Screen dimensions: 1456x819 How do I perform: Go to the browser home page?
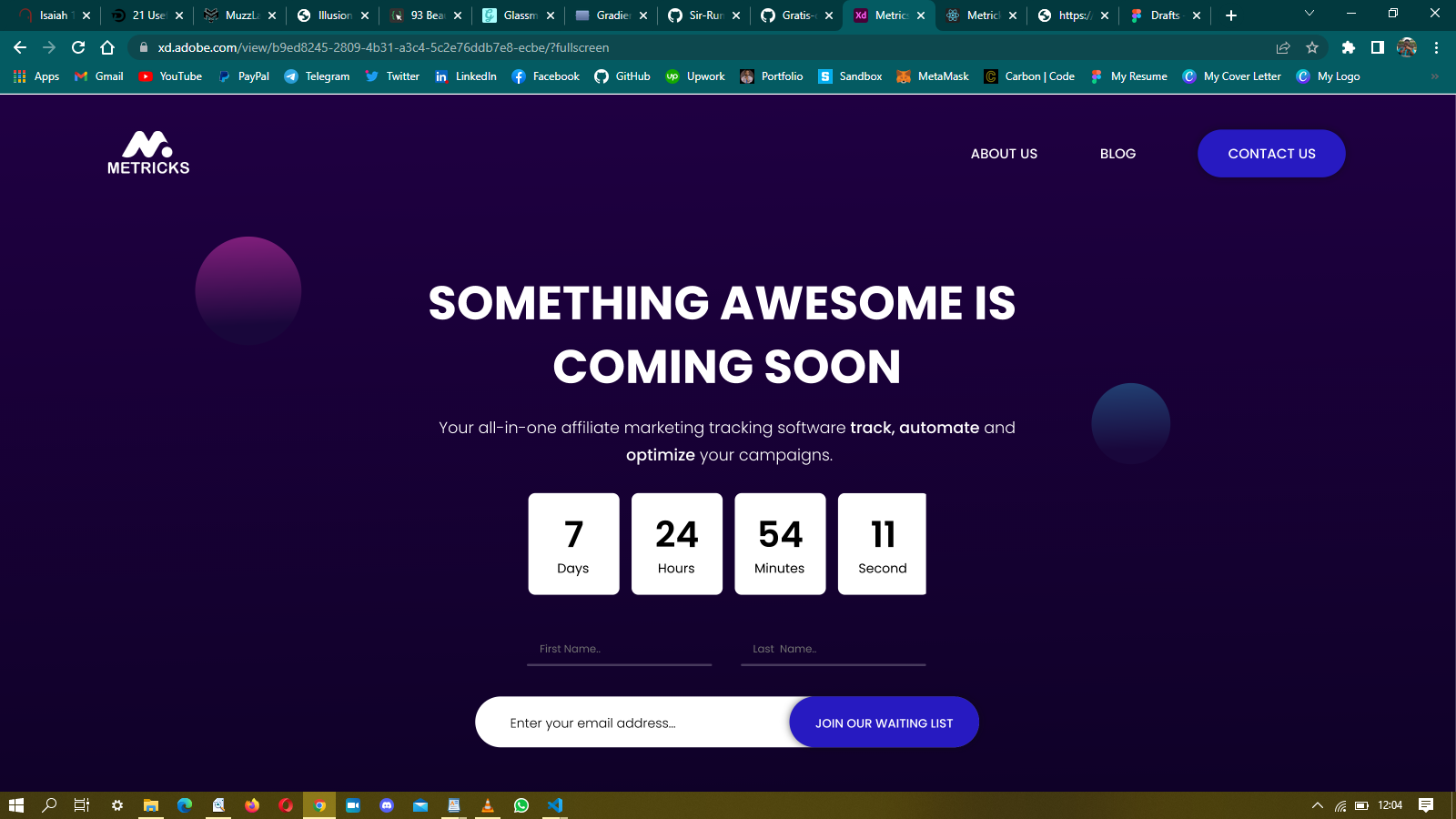(x=107, y=47)
